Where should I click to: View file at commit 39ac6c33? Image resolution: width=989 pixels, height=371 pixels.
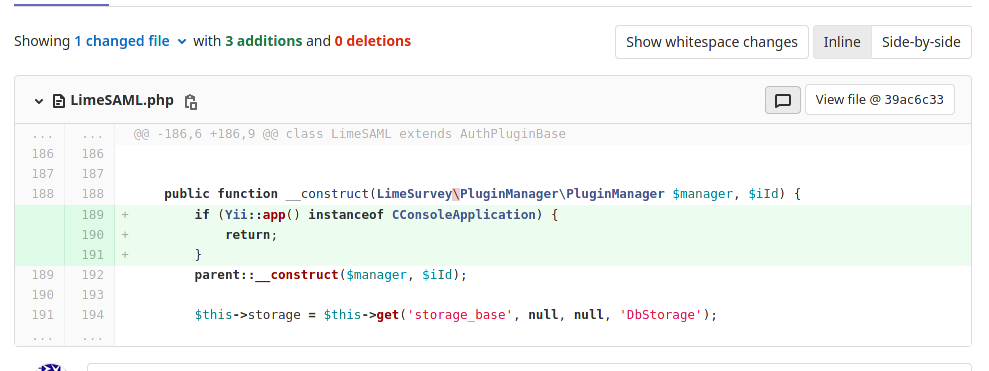point(879,100)
